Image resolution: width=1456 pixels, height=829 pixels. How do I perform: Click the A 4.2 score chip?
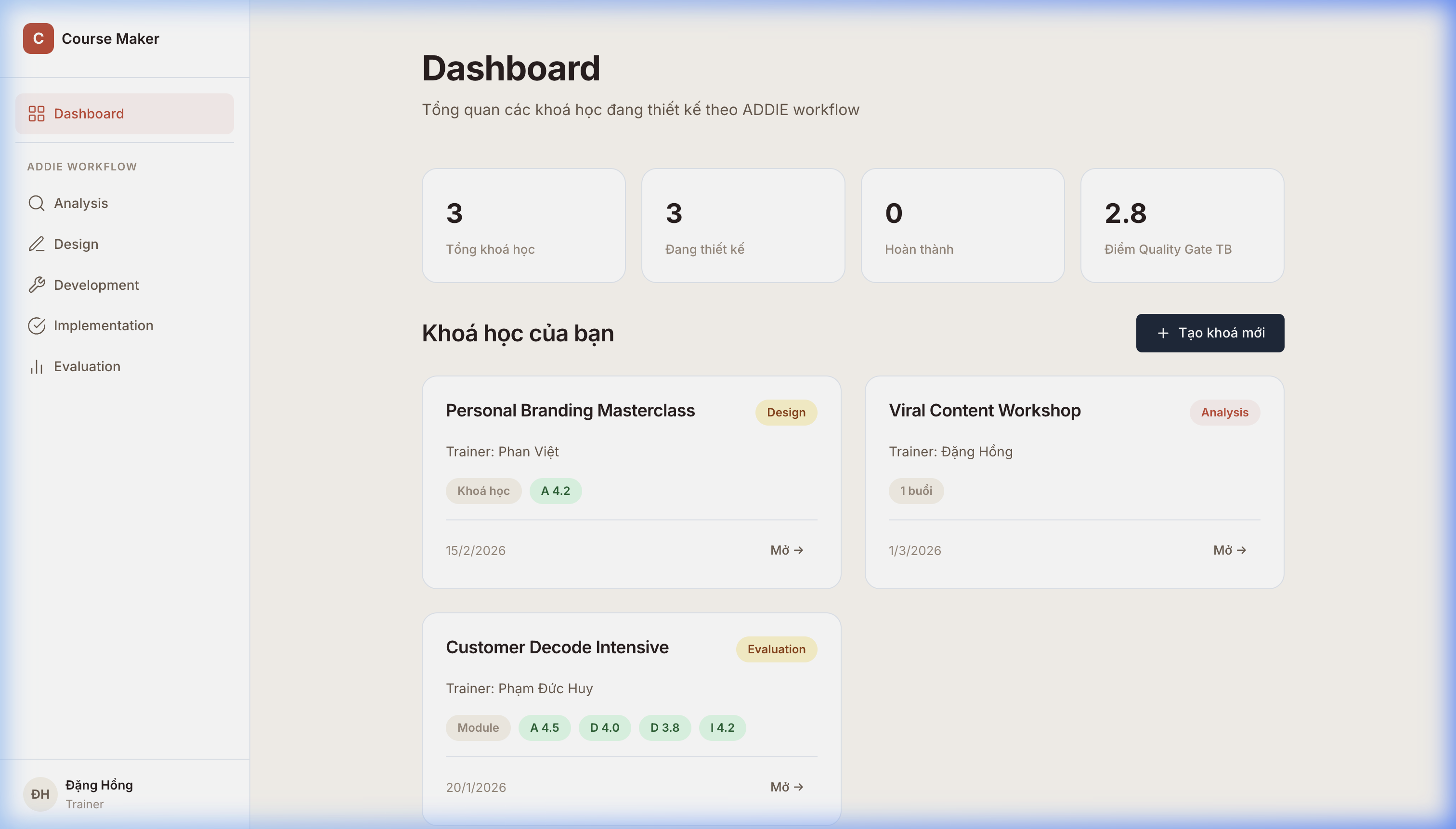(555, 491)
